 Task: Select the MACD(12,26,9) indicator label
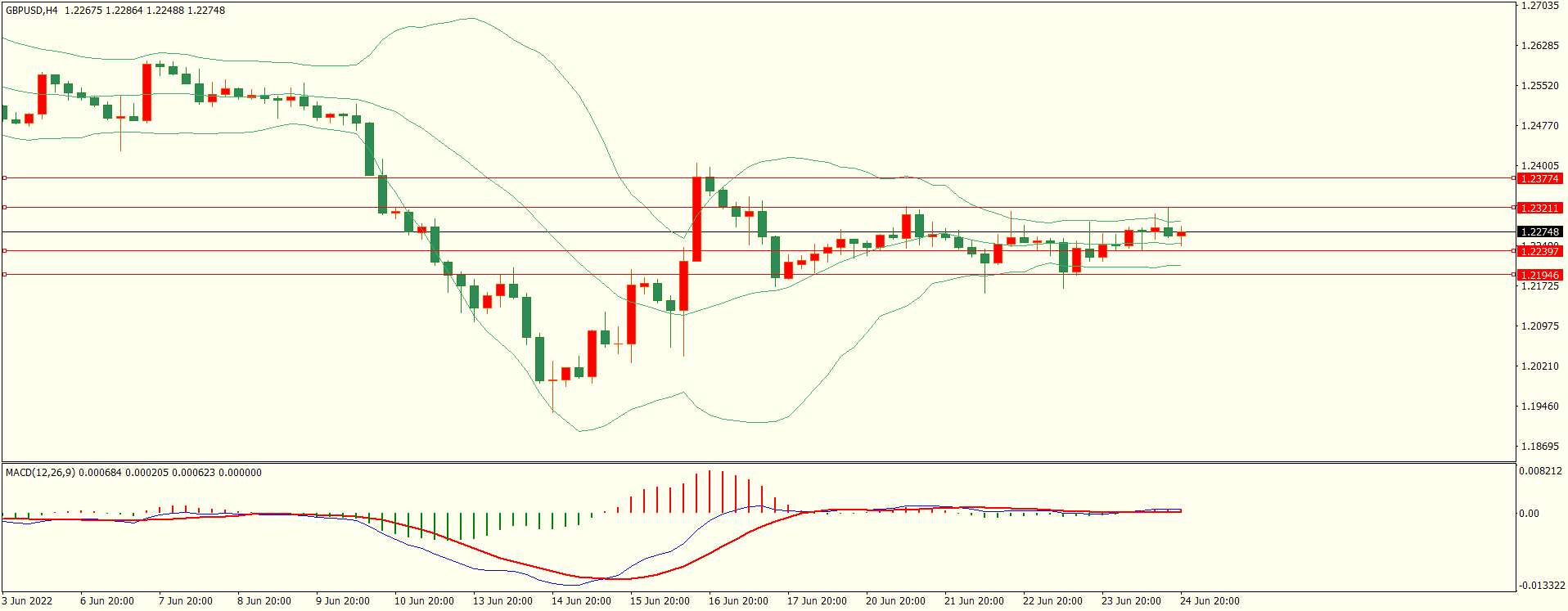pos(40,473)
